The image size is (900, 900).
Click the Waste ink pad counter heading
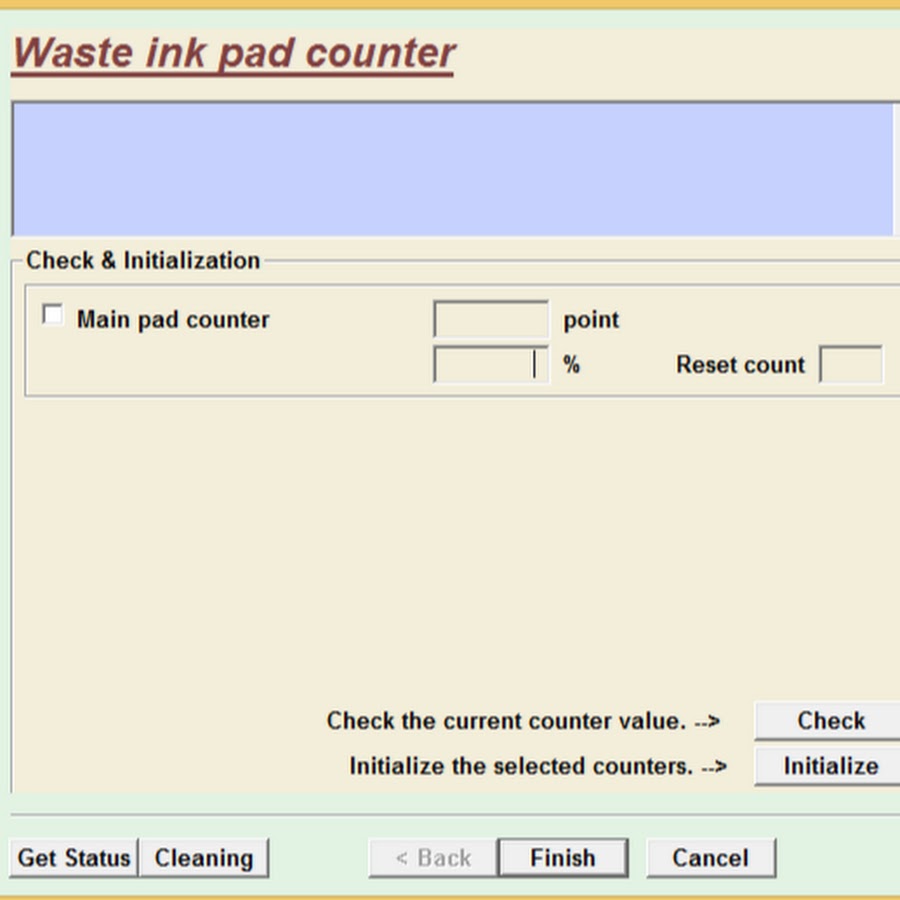[x=234, y=53]
